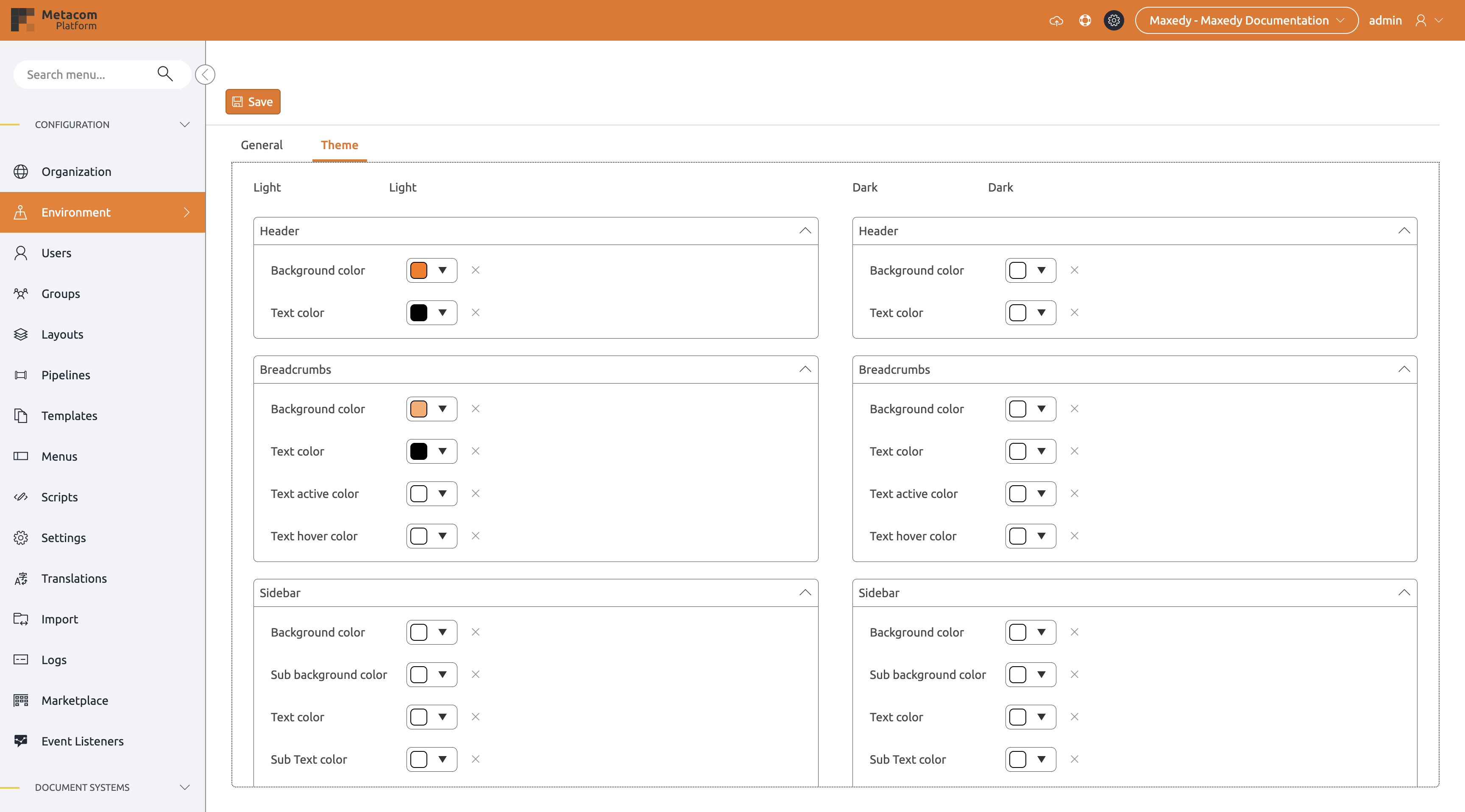This screenshot has width=1465, height=812.
Task: Collapse the CONFIGURATION sidebar group
Action: coord(184,124)
